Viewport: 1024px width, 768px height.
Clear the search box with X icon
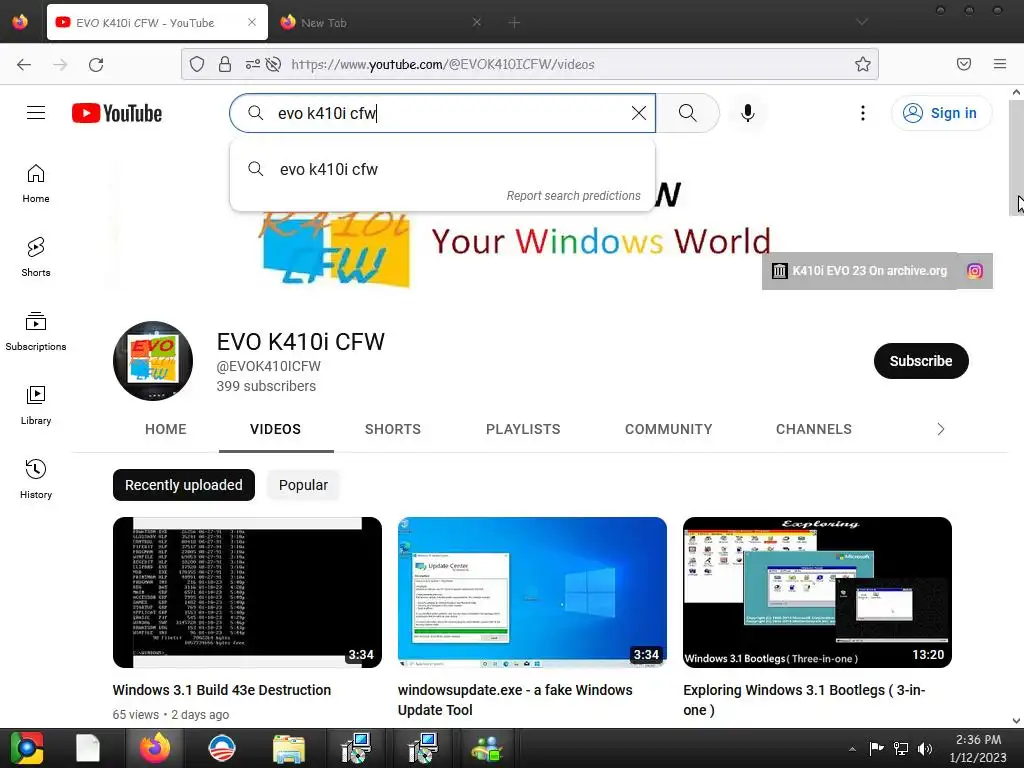coord(639,113)
